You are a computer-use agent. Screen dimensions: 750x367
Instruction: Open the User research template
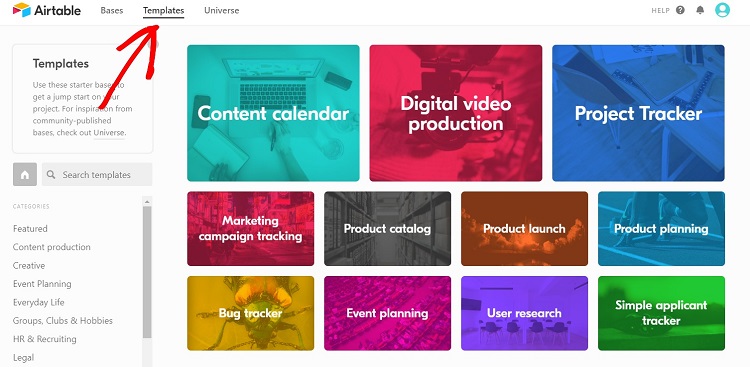(524, 313)
